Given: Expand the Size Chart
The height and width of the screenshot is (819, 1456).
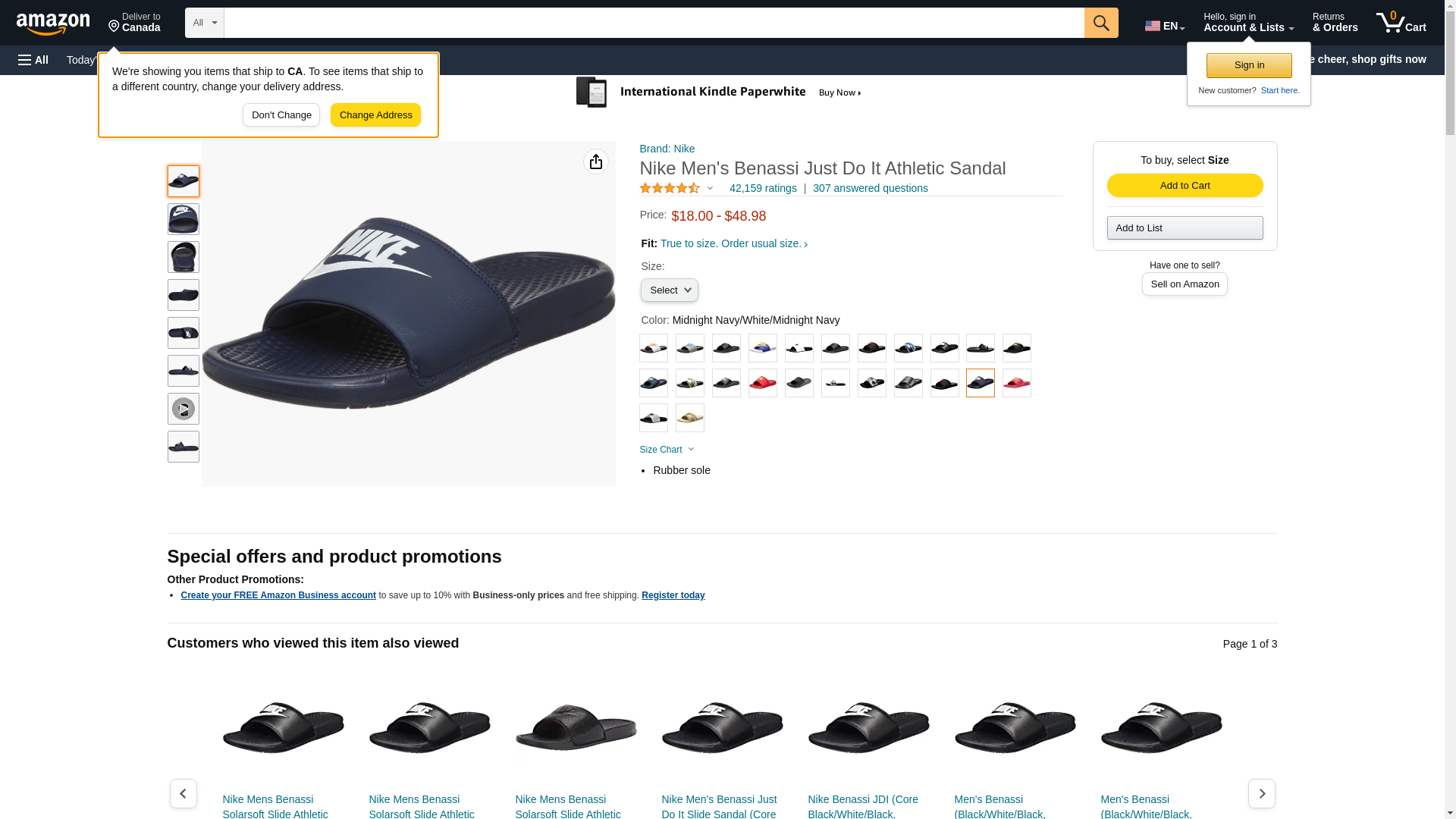Looking at the screenshot, I should pyautogui.click(x=667, y=450).
